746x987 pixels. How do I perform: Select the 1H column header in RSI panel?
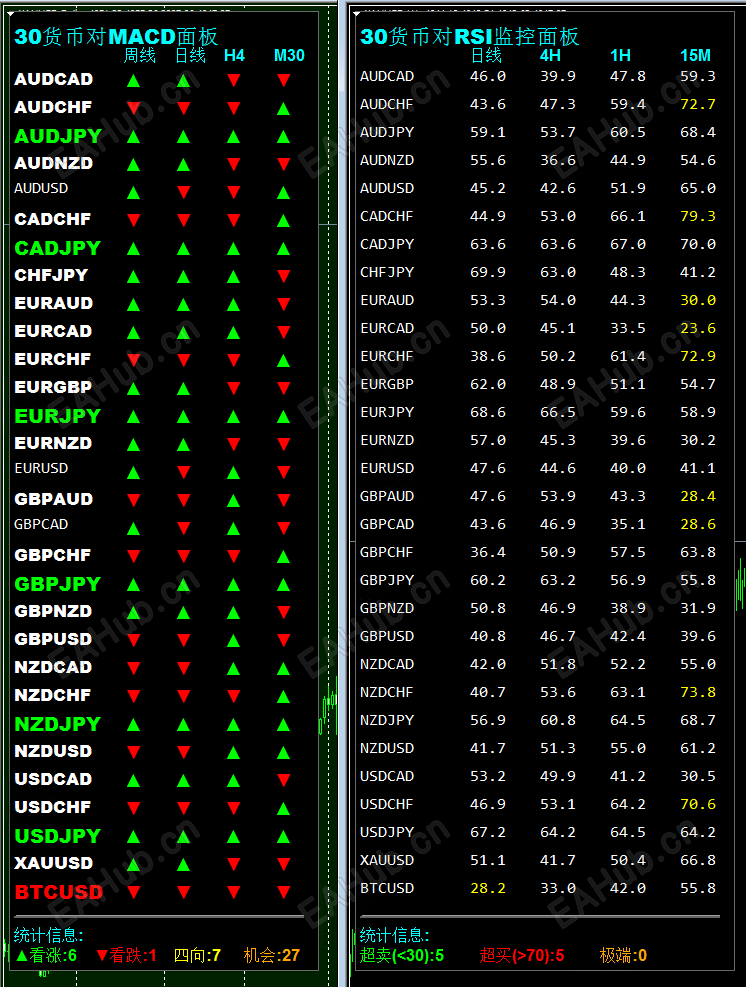point(620,55)
